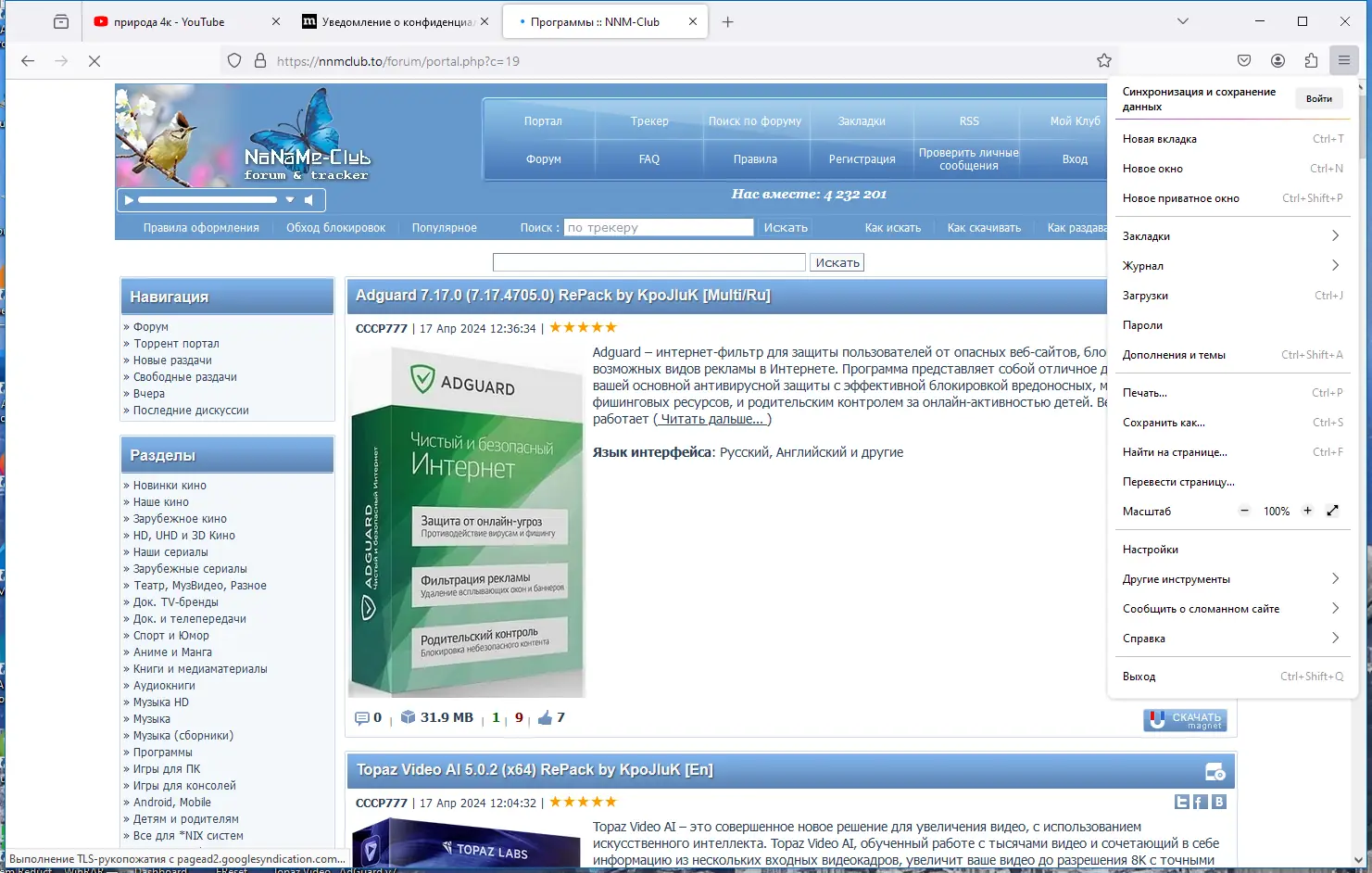
Task: Mute the radio player speaker icon
Action: [x=309, y=199]
